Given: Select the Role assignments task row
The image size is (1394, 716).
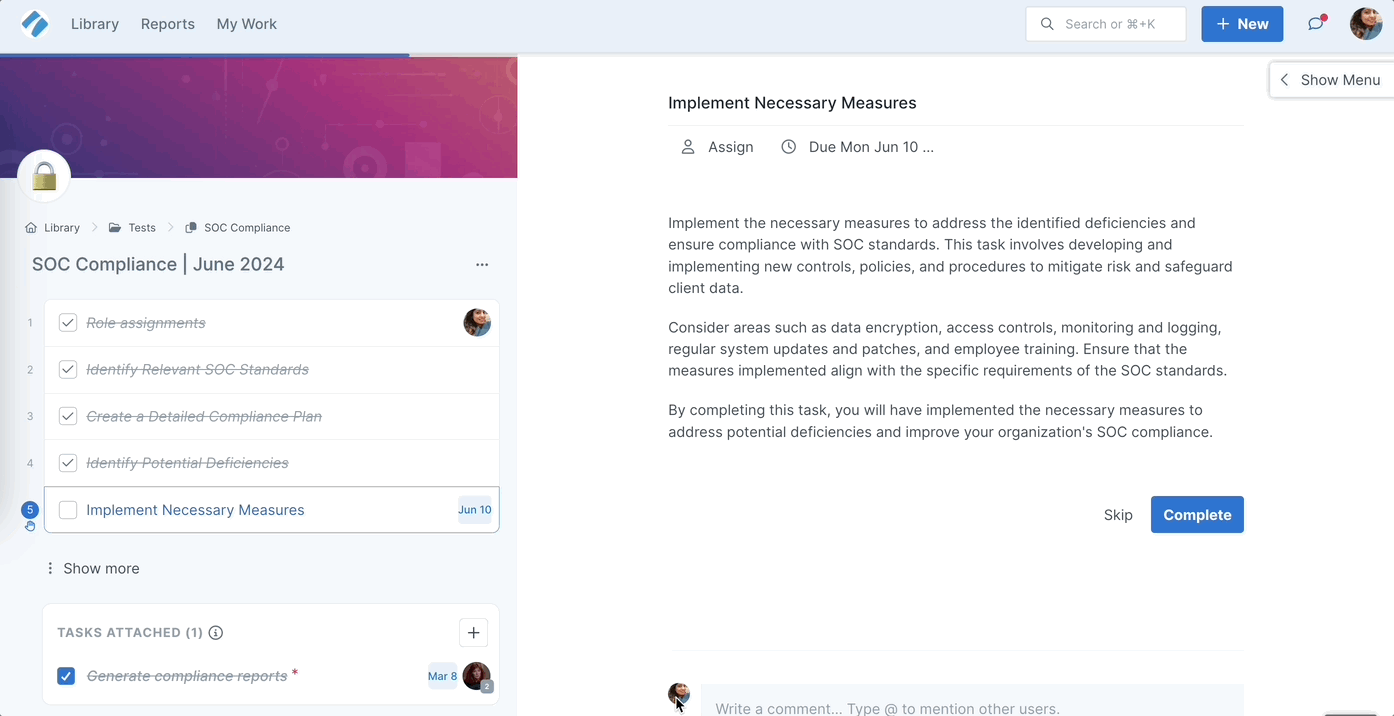Looking at the screenshot, I should (x=272, y=323).
